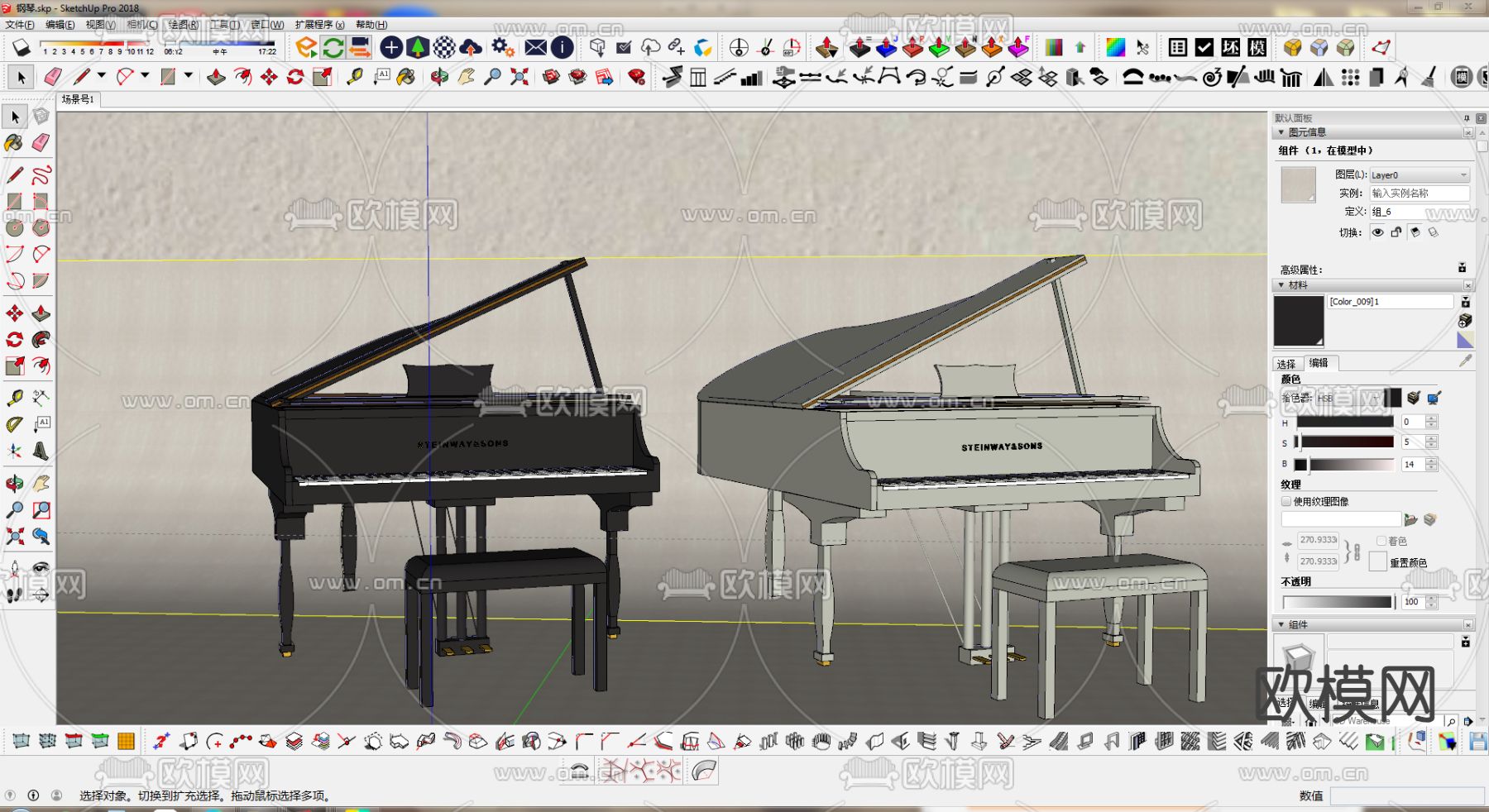The width and height of the screenshot is (1489, 812).
Task: Click the 场景号1 scene tab
Action: pos(78,99)
